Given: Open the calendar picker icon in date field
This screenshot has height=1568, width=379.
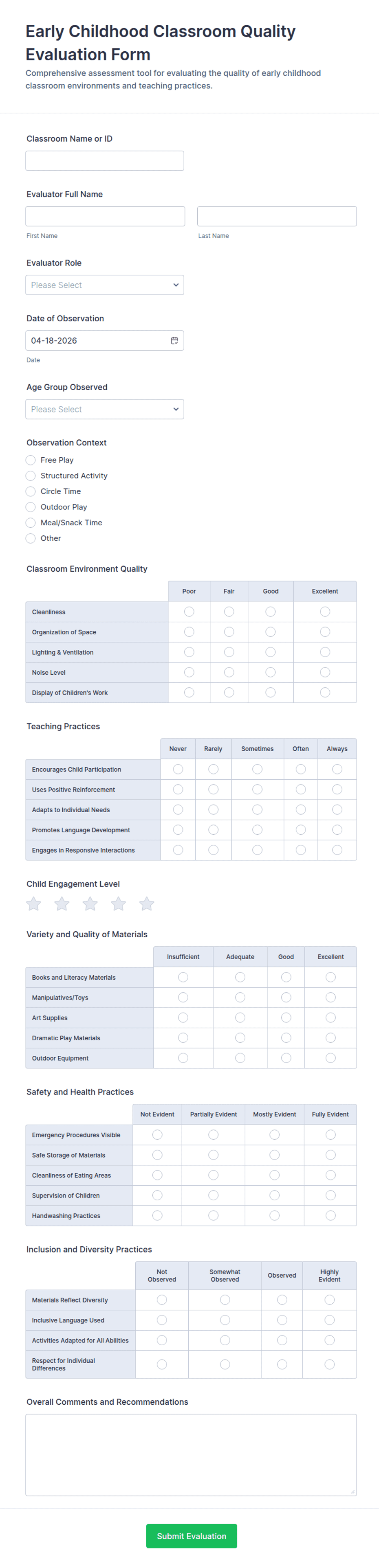Looking at the screenshot, I should coord(174,340).
